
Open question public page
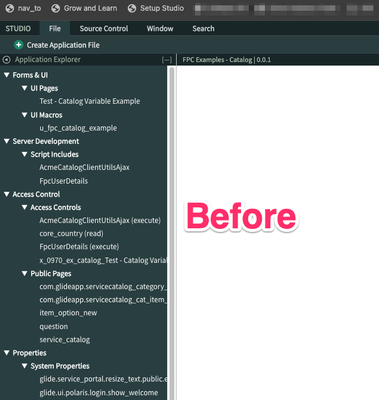coord(54,326)
